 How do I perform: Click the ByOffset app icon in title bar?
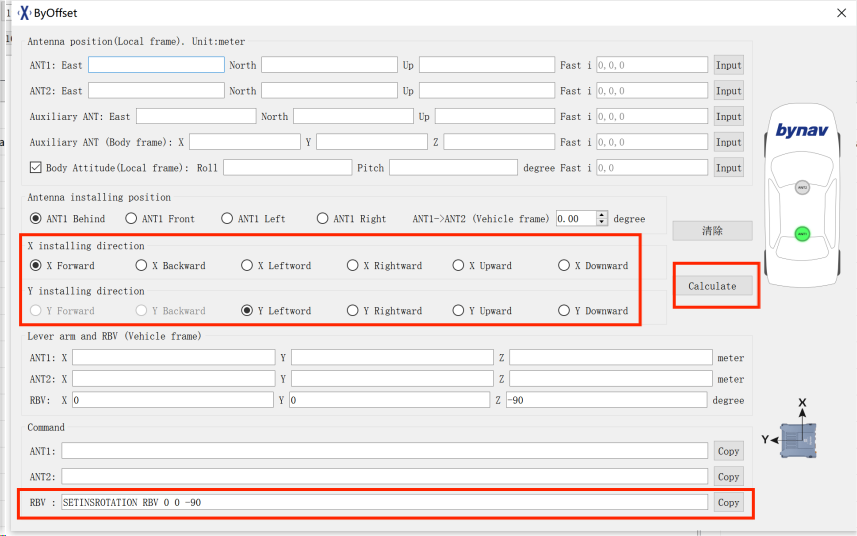[x=24, y=13]
